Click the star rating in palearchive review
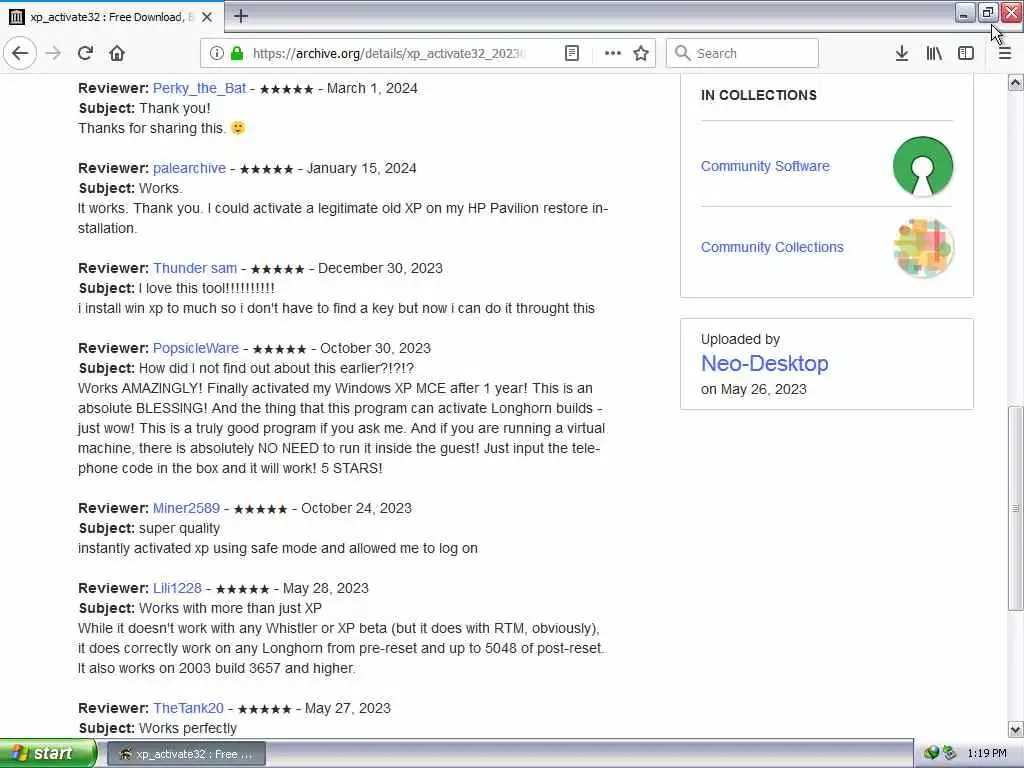1024x768 pixels. coord(266,169)
